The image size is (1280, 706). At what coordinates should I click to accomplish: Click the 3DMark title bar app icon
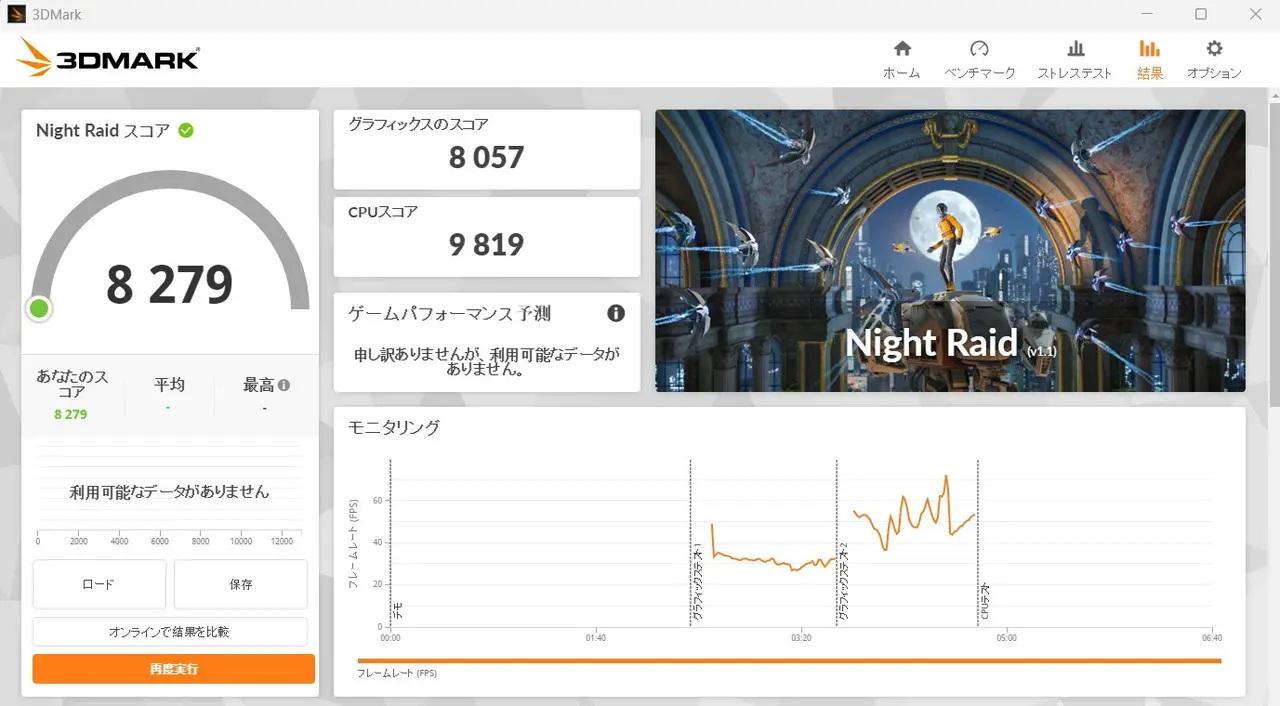pos(16,14)
